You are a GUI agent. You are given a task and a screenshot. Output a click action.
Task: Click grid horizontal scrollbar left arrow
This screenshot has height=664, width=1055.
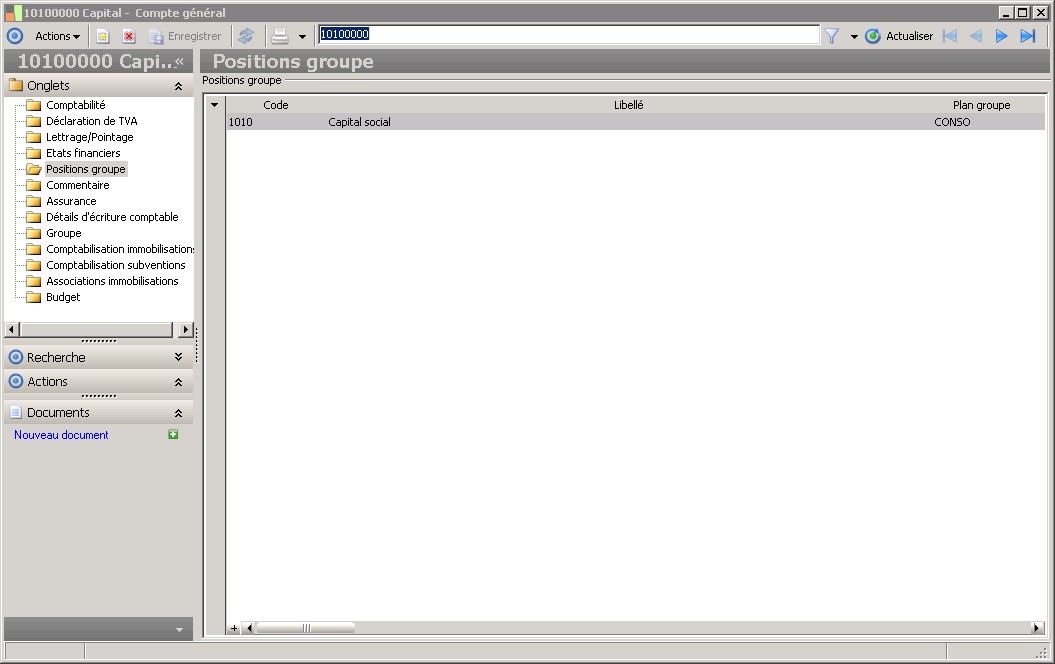coord(249,628)
